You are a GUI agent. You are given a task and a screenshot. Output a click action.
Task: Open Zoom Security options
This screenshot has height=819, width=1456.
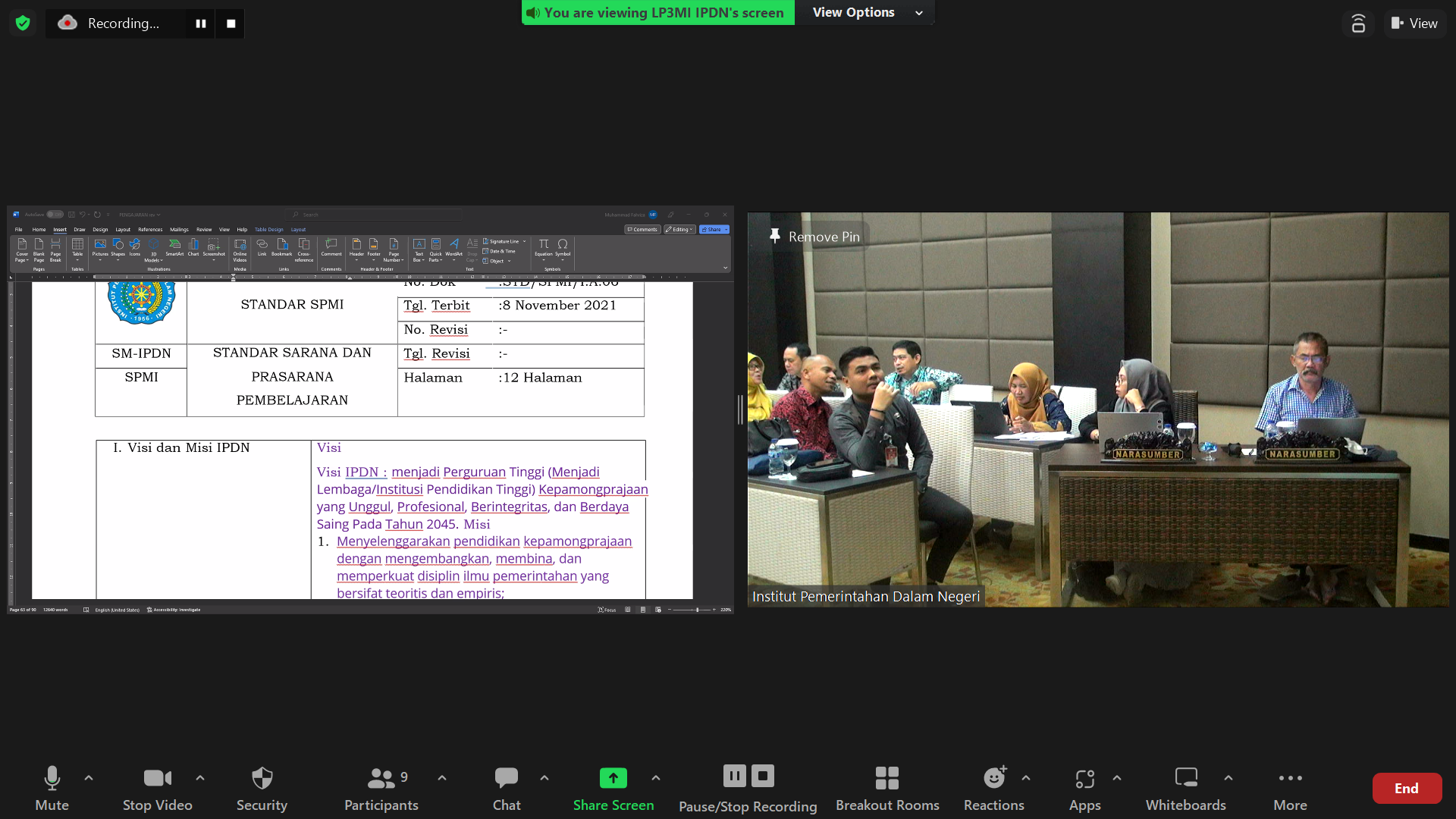262,789
